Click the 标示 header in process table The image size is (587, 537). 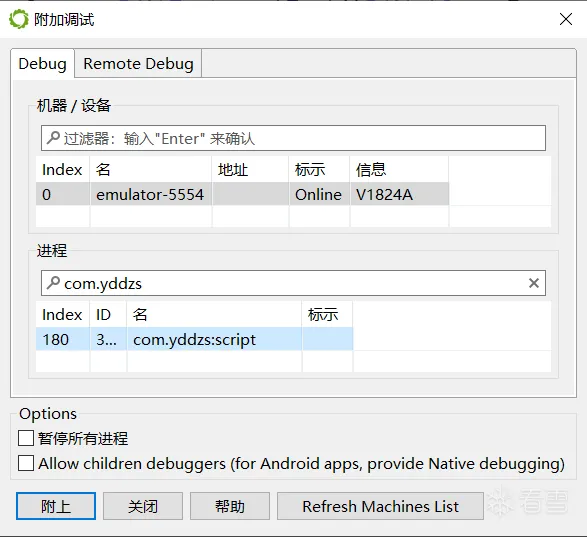(x=327, y=315)
